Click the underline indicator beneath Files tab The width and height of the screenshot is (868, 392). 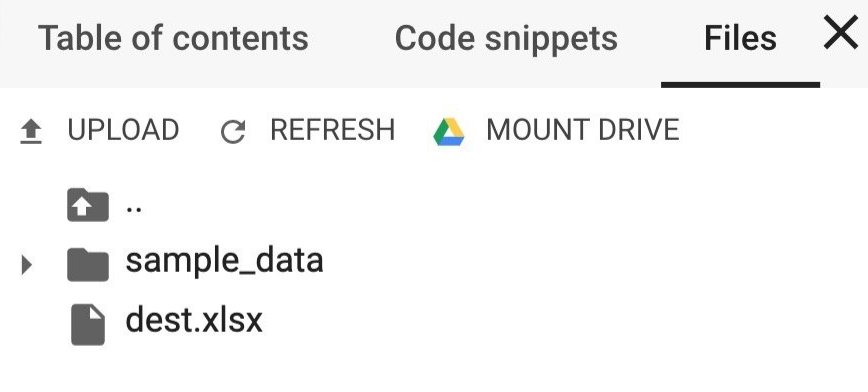(x=740, y=85)
